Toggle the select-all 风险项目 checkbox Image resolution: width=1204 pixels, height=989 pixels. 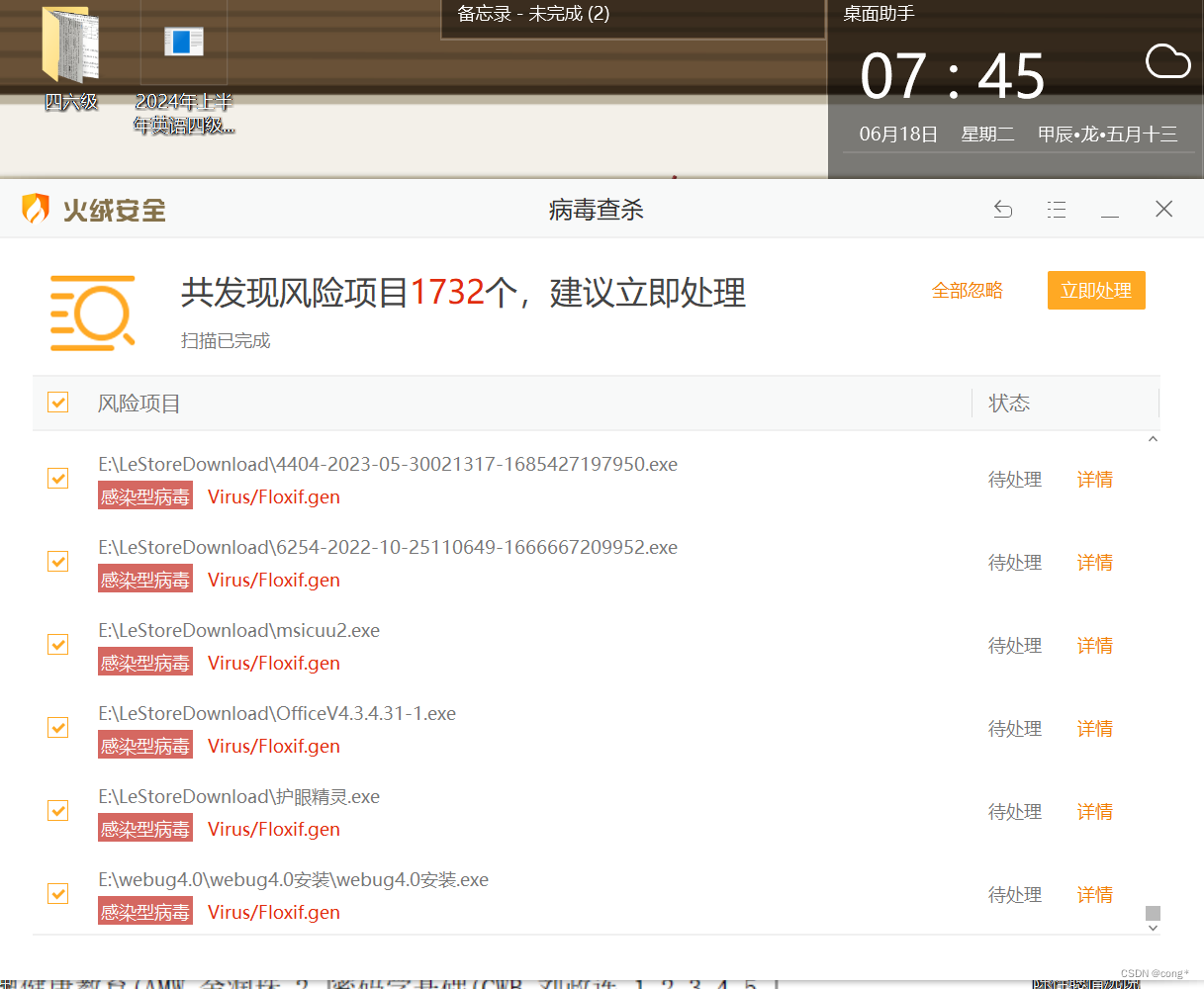(58, 403)
